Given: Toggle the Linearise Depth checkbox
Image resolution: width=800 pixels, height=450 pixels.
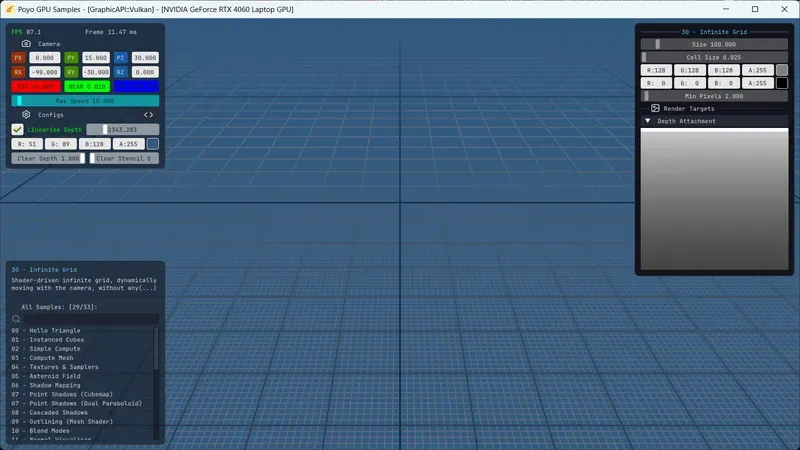Looking at the screenshot, I should pos(17,130).
